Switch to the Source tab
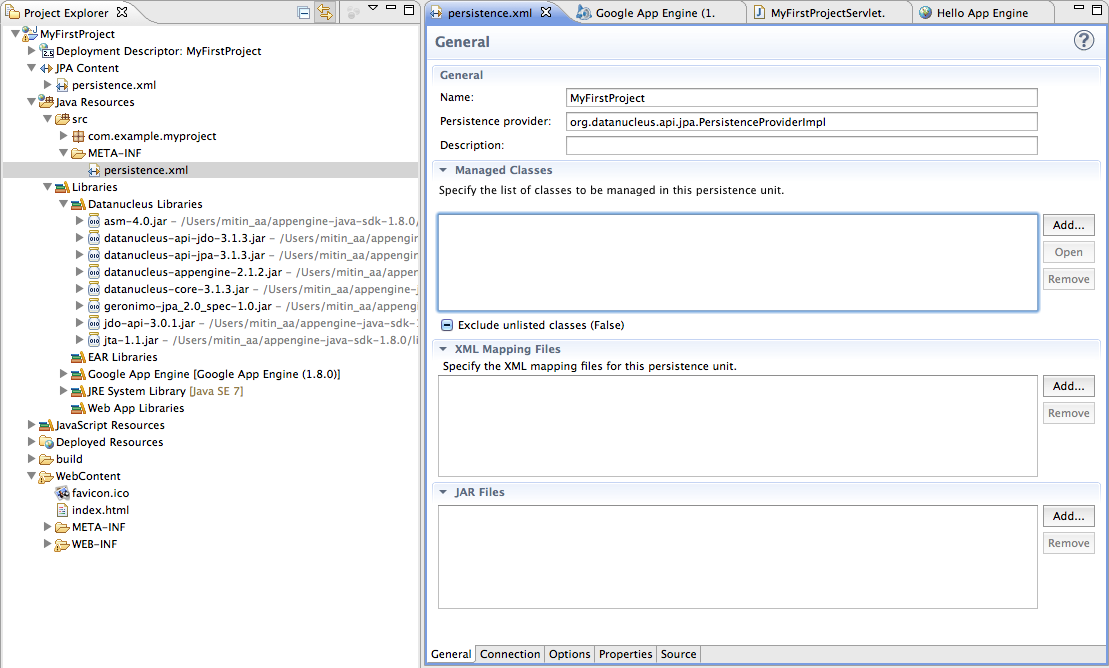Image resolution: width=1109 pixels, height=668 pixels. 678,654
